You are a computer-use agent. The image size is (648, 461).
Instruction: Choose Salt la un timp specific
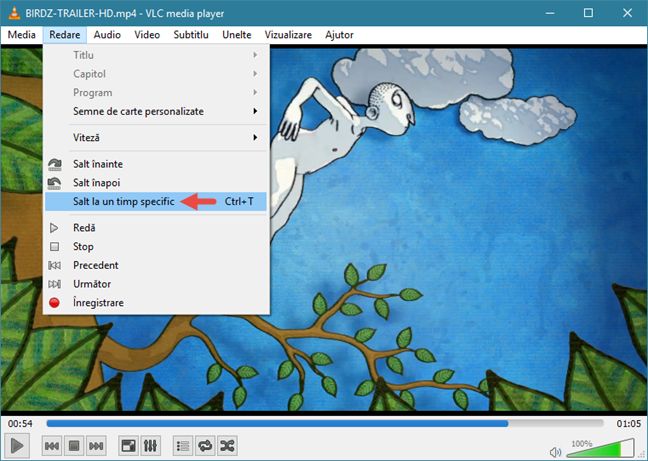coord(156,202)
